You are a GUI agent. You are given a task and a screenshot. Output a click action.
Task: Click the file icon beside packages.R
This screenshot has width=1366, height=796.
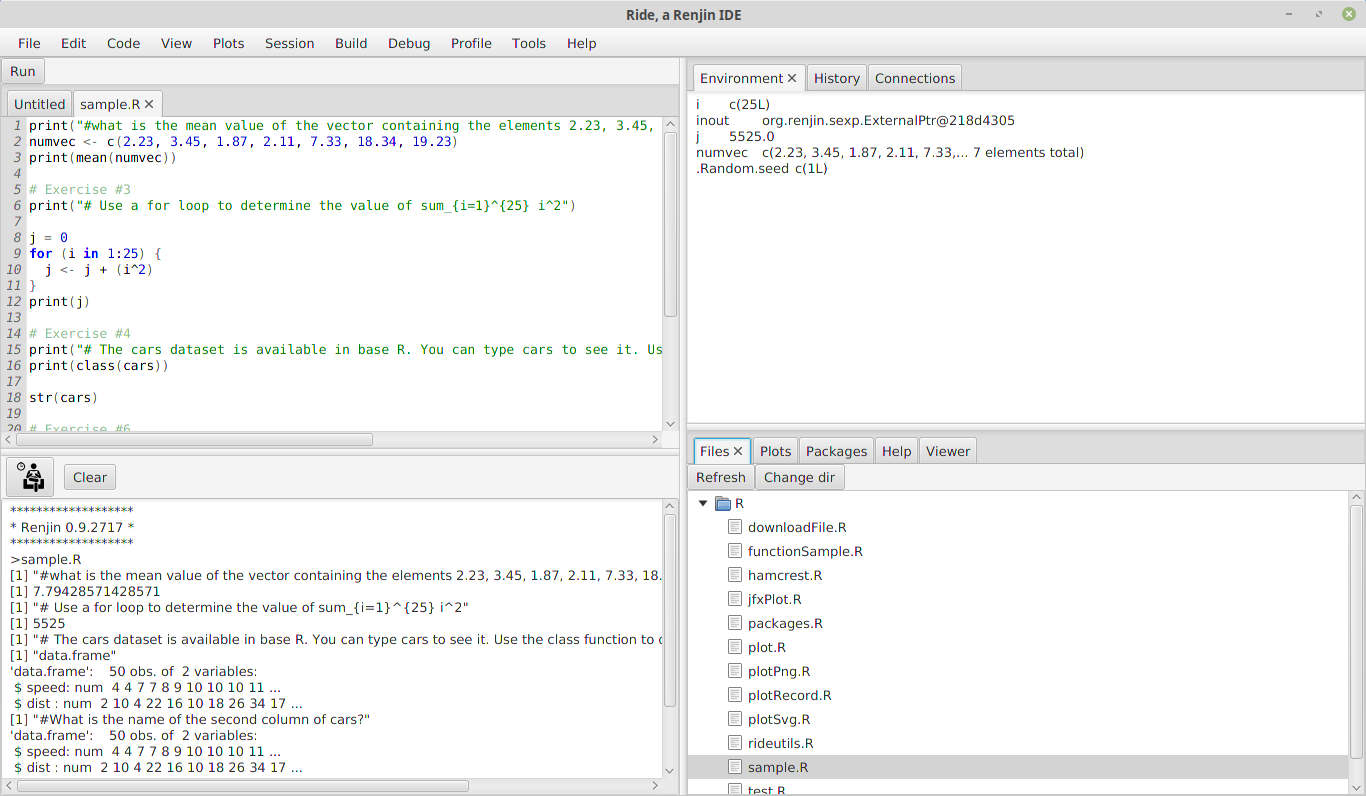pos(735,623)
